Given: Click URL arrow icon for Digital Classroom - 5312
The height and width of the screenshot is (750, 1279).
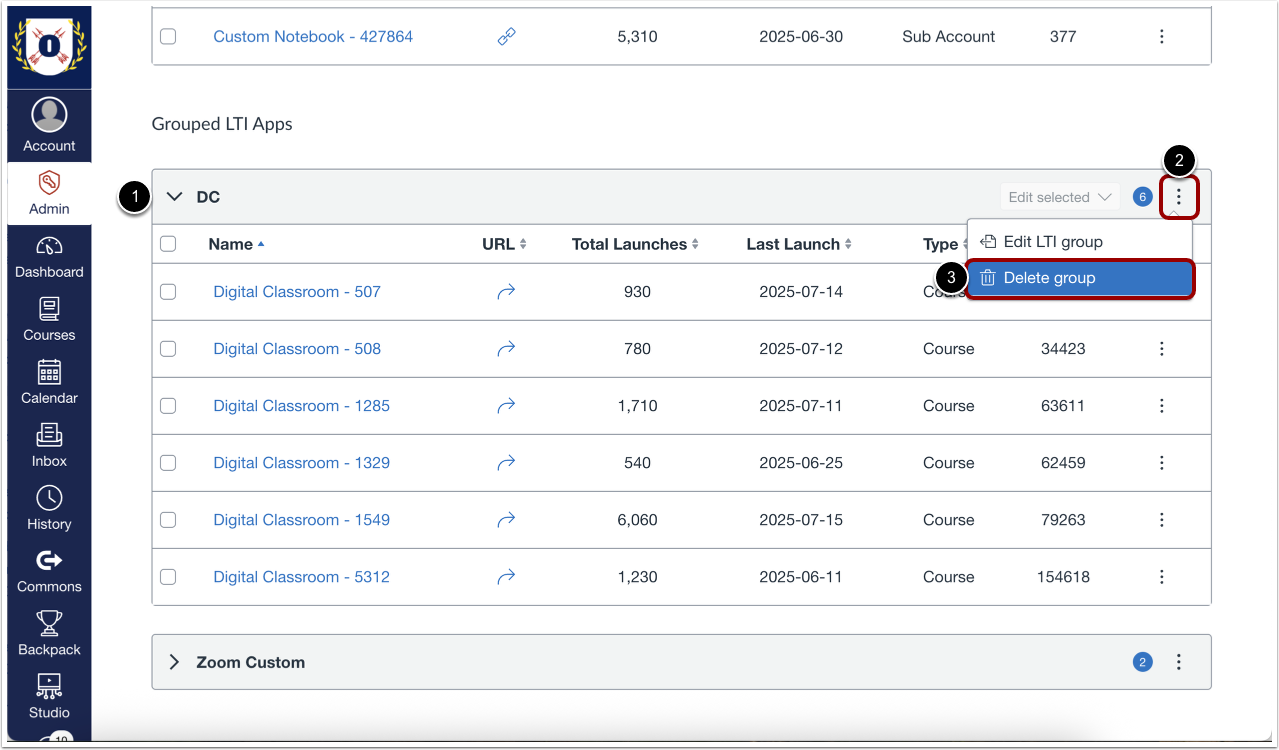Looking at the screenshot, I should pos(506,577).
